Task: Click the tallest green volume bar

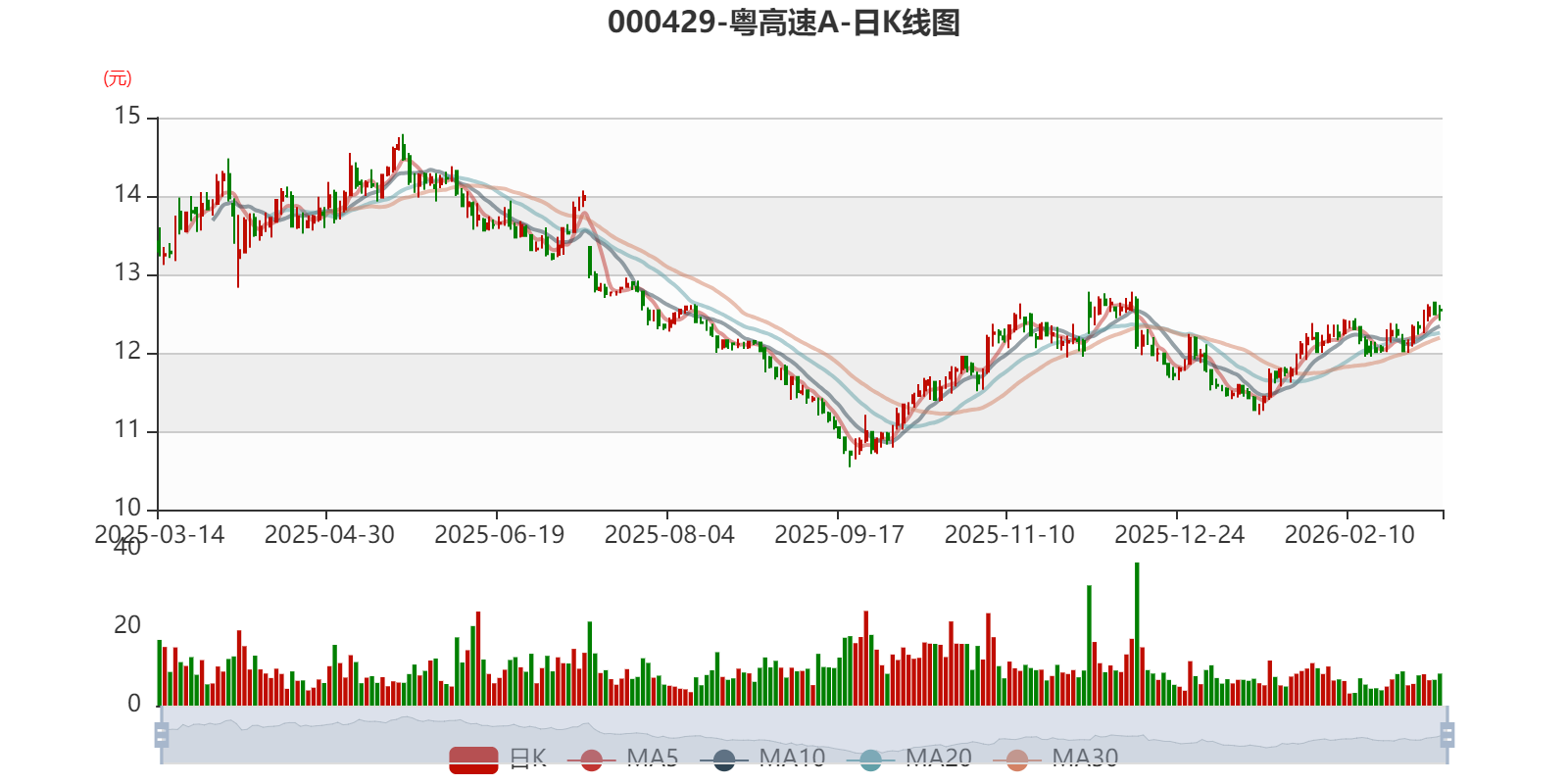Action: (x=1137, y=634)
